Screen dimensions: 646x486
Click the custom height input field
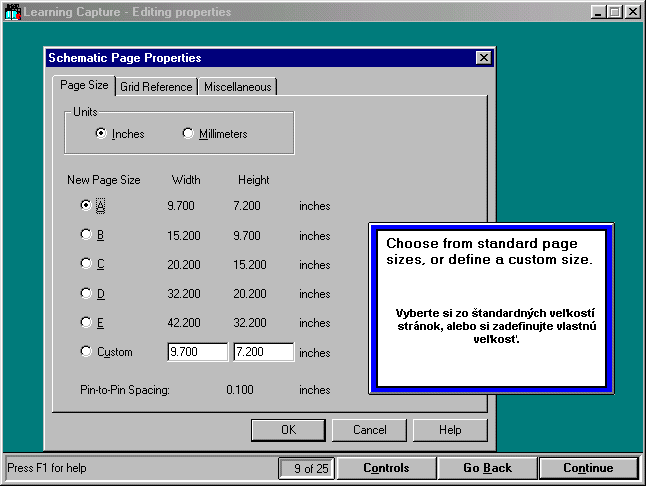click(x=263, y=352)
